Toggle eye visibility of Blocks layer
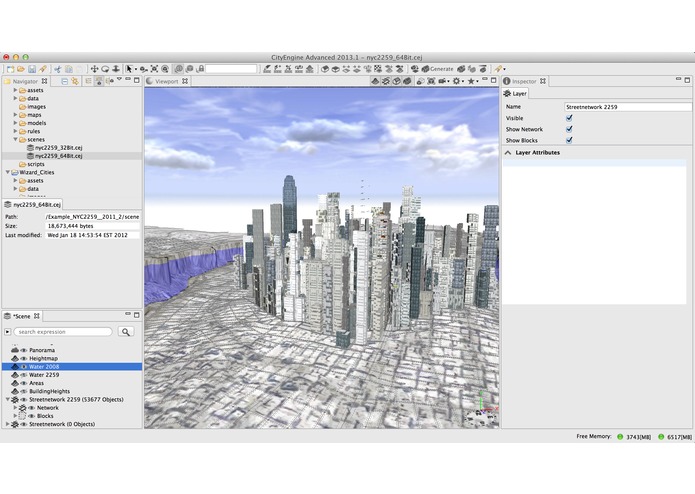The image size is (695, 494). point(31,416)
